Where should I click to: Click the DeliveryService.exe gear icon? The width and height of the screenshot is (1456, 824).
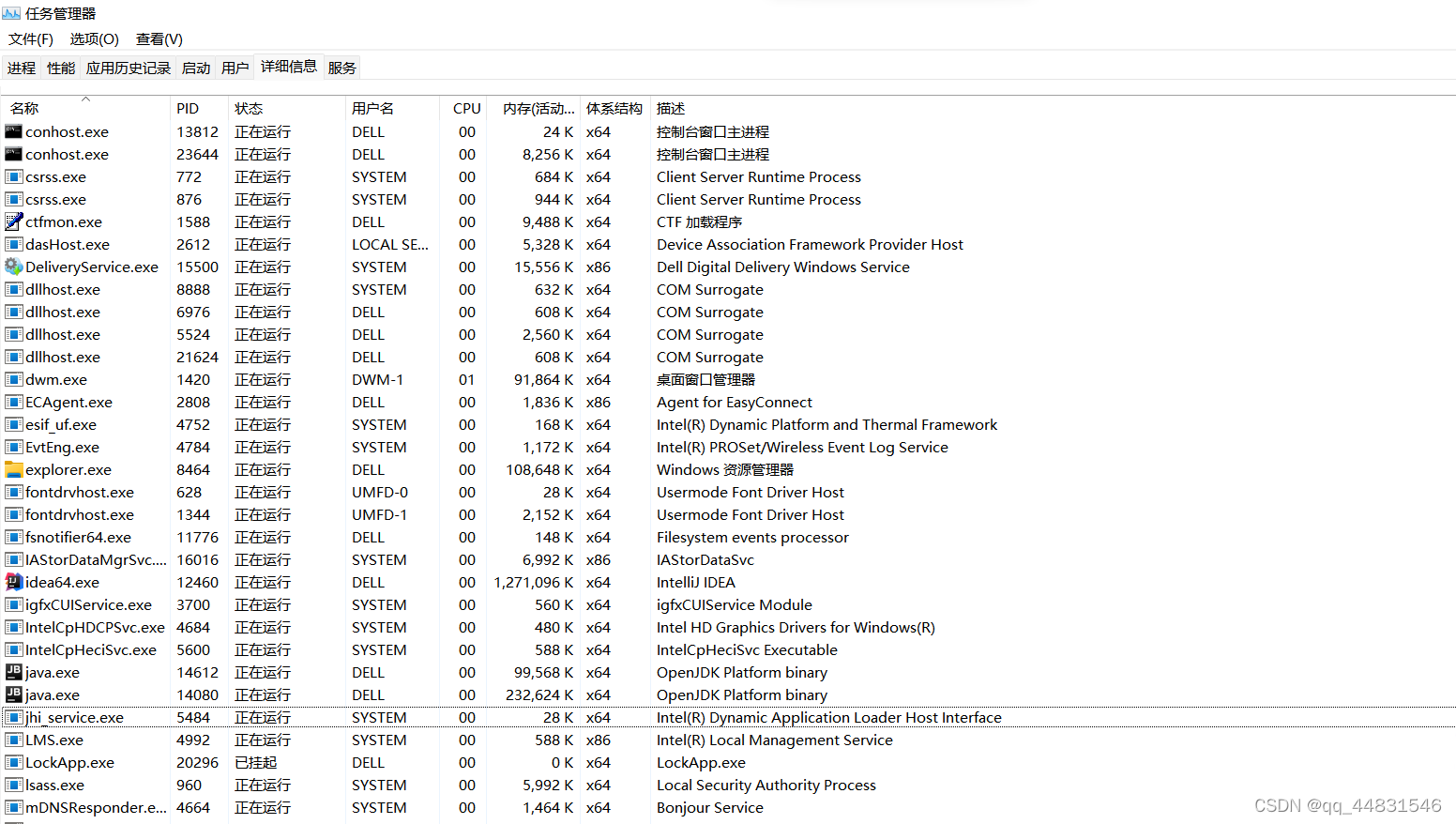(13, 267)
